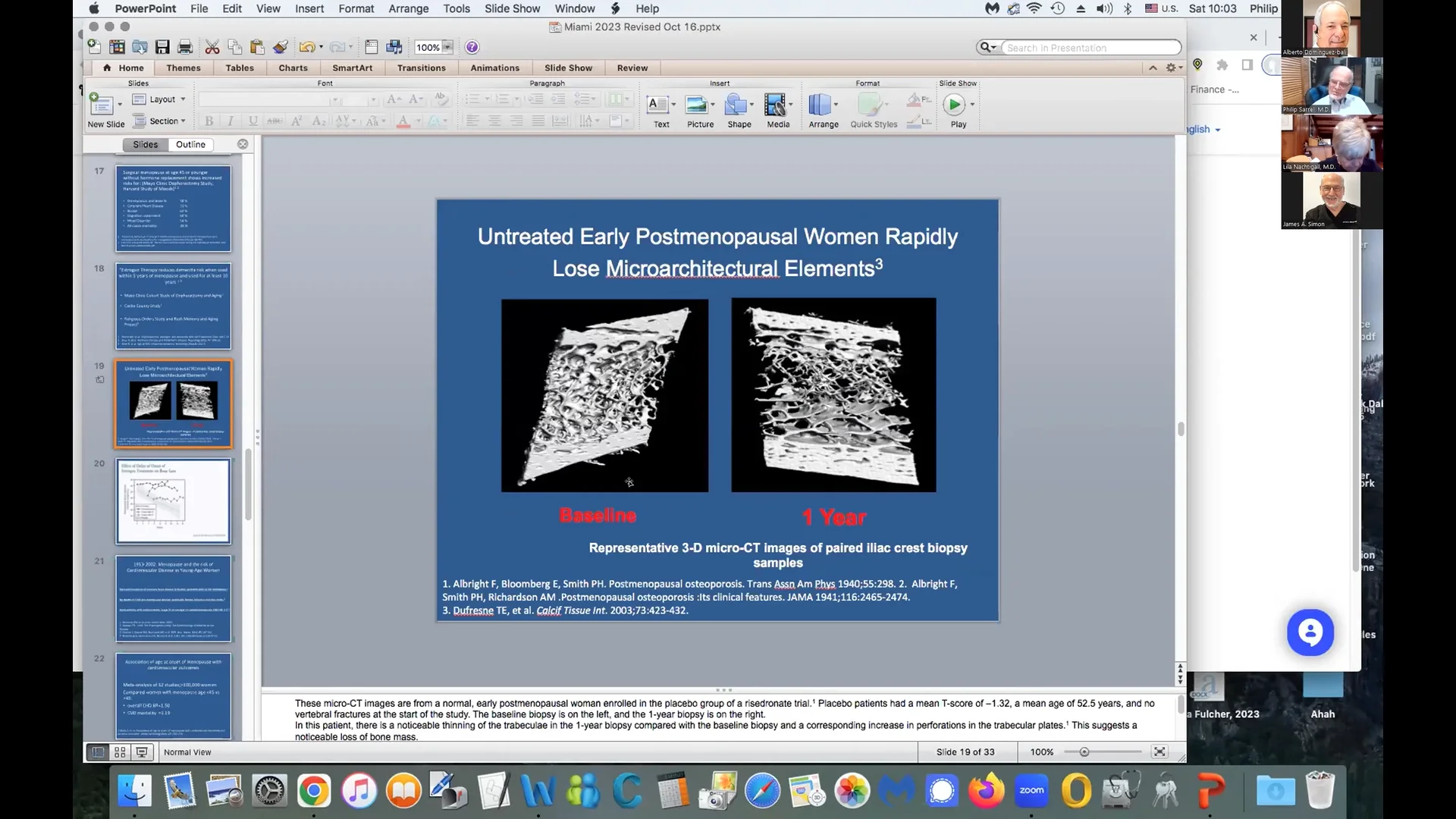Click the Open file folder icon
1456x819 pixels.
(x=140, y=47)
